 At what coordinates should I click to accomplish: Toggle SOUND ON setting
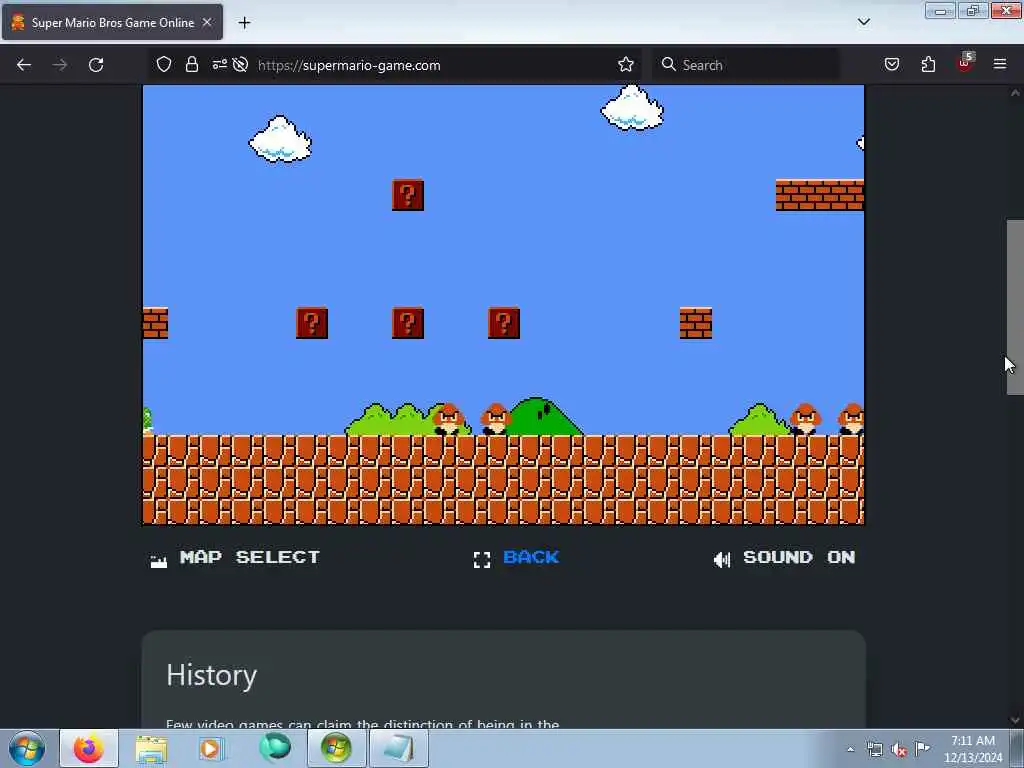coord(799,557)
